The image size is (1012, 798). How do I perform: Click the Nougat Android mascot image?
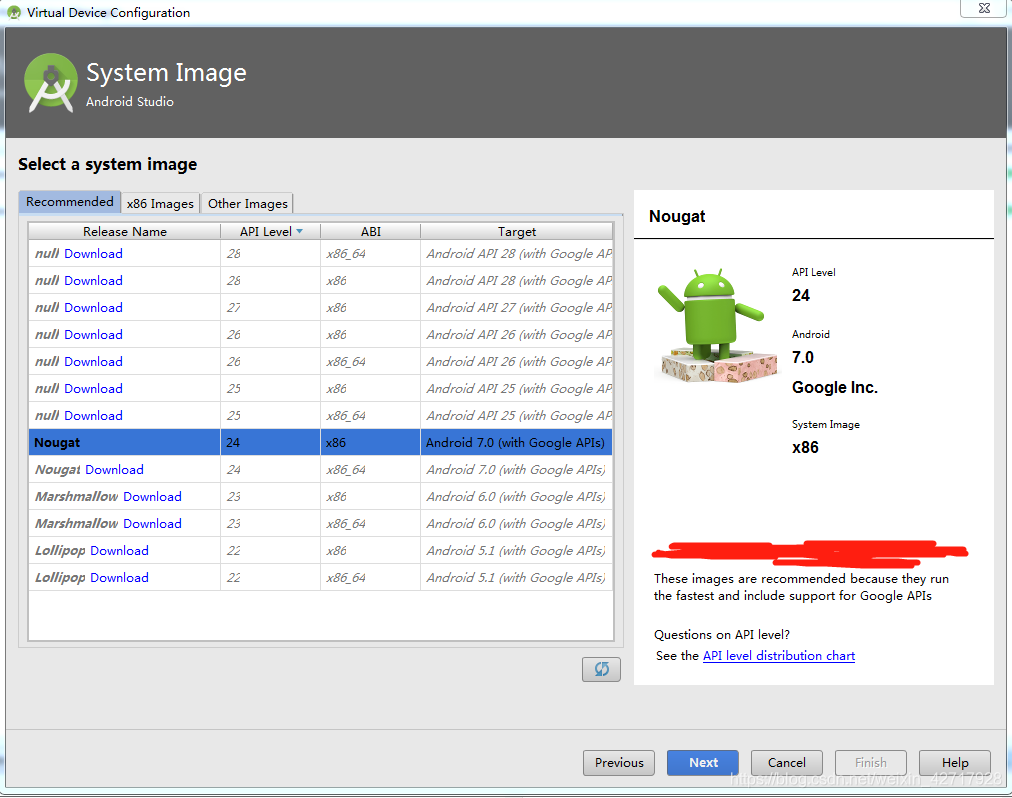[716, 325]
